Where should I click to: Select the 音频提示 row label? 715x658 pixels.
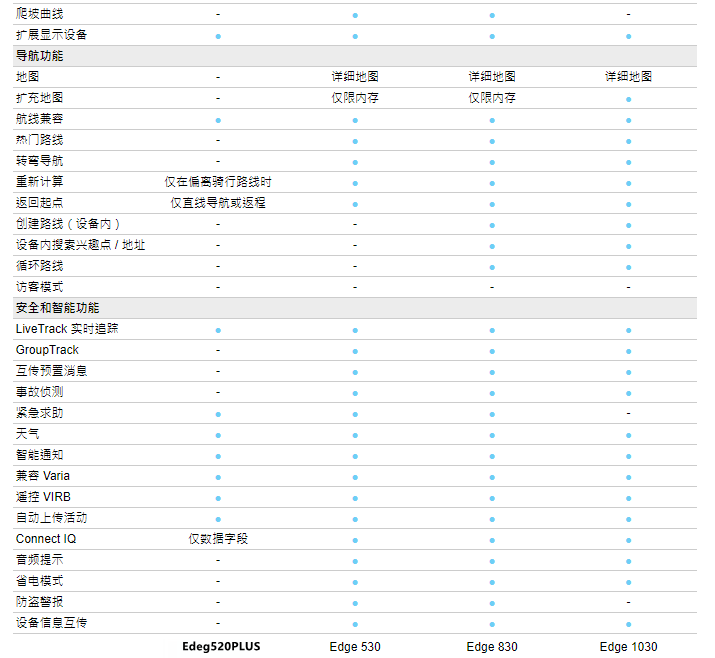[x=39, y=560]
